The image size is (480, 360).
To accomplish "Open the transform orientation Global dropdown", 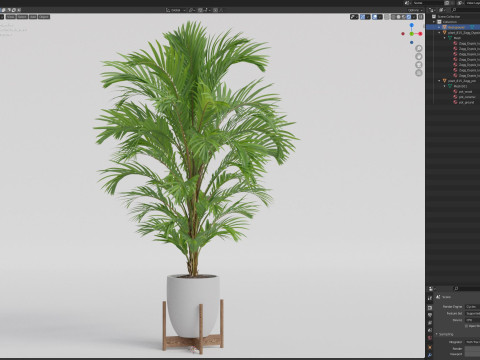I will [x=176, y=10].
